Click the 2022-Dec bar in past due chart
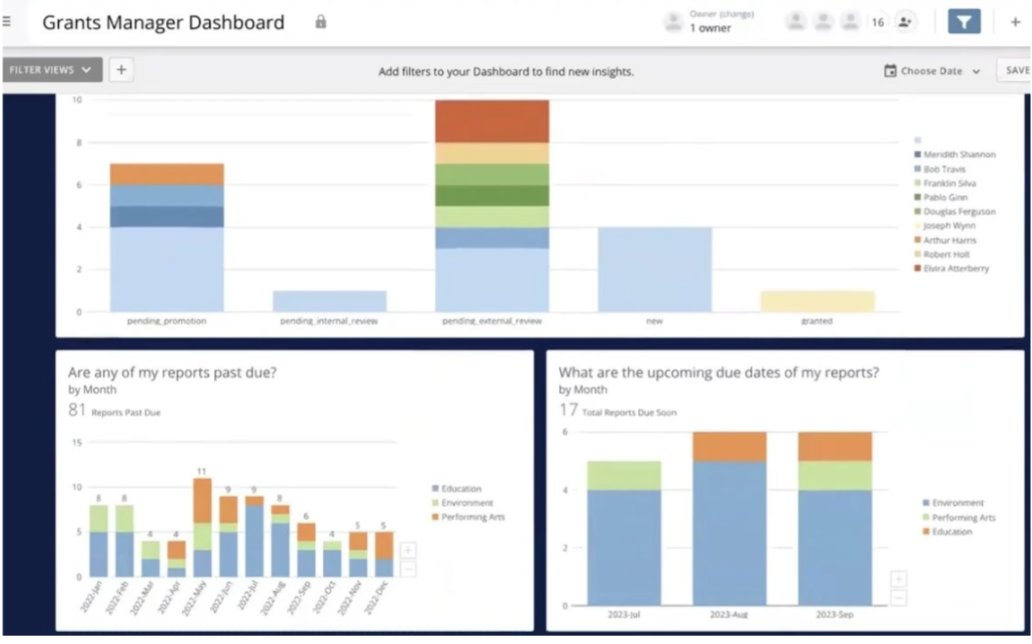This screenshot has height=644, width=1032. [x=384, y=554]
